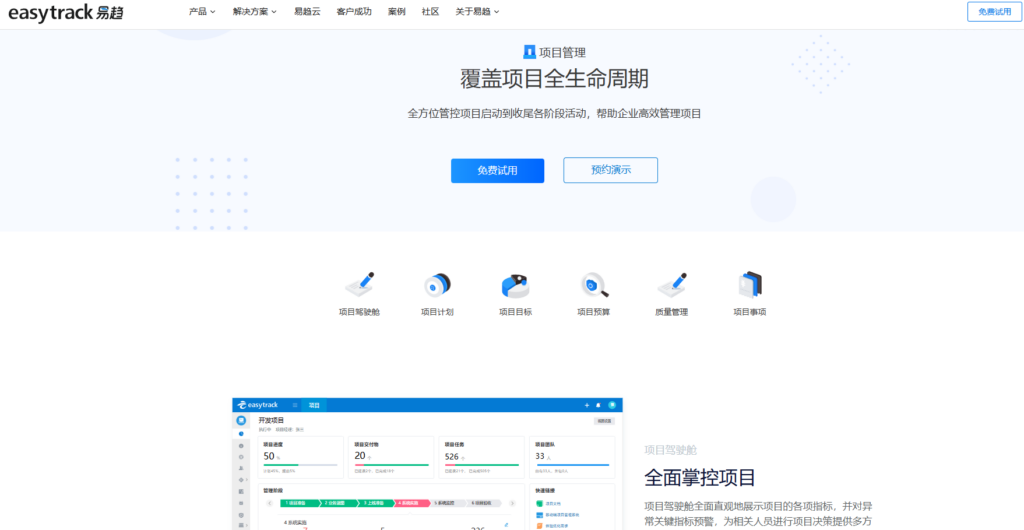Expand the 解决方案 dropdown menu

(x=255, y=12)
